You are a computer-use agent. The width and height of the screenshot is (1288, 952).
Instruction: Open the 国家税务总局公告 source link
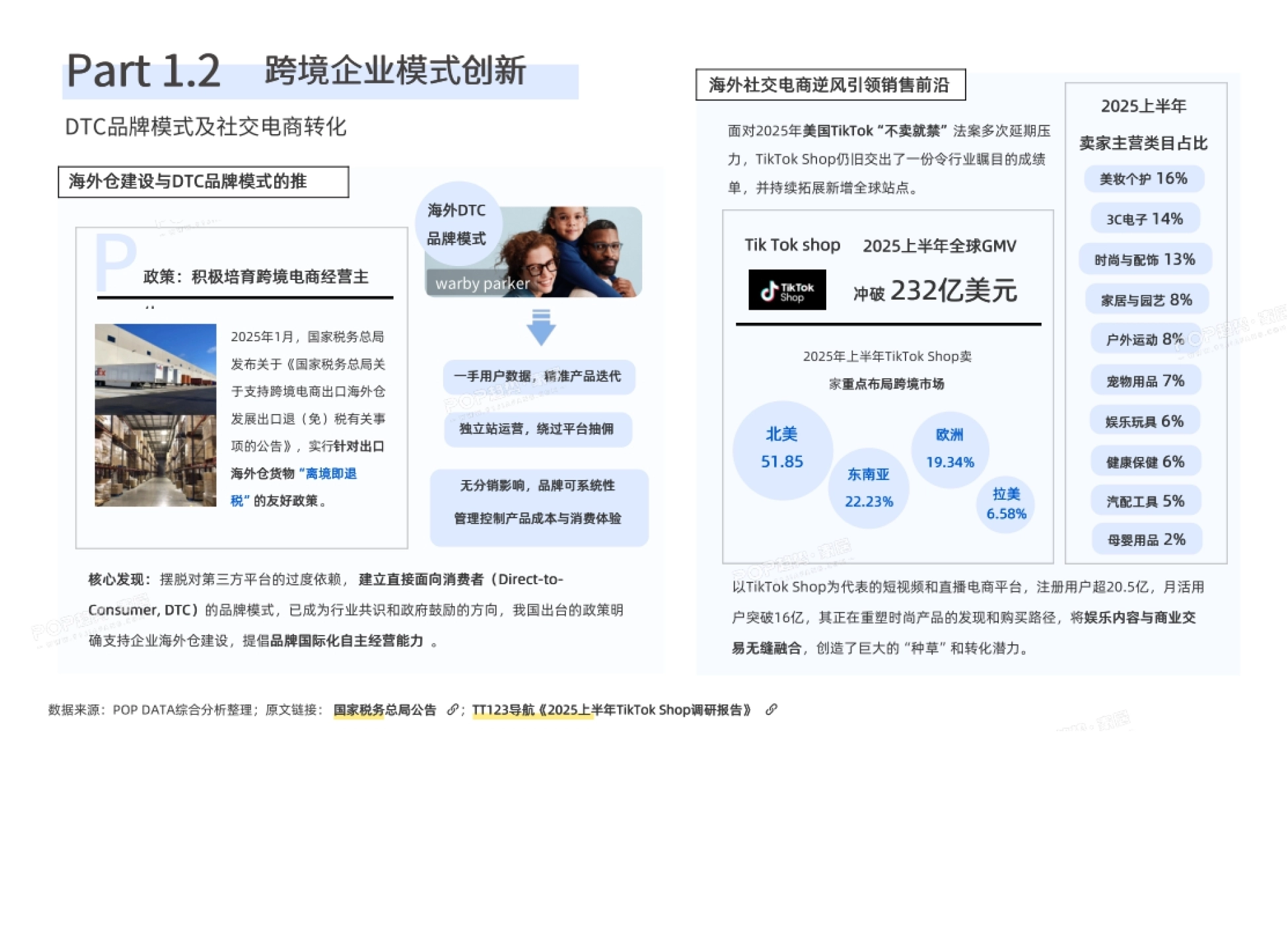(x=384, y=710)
